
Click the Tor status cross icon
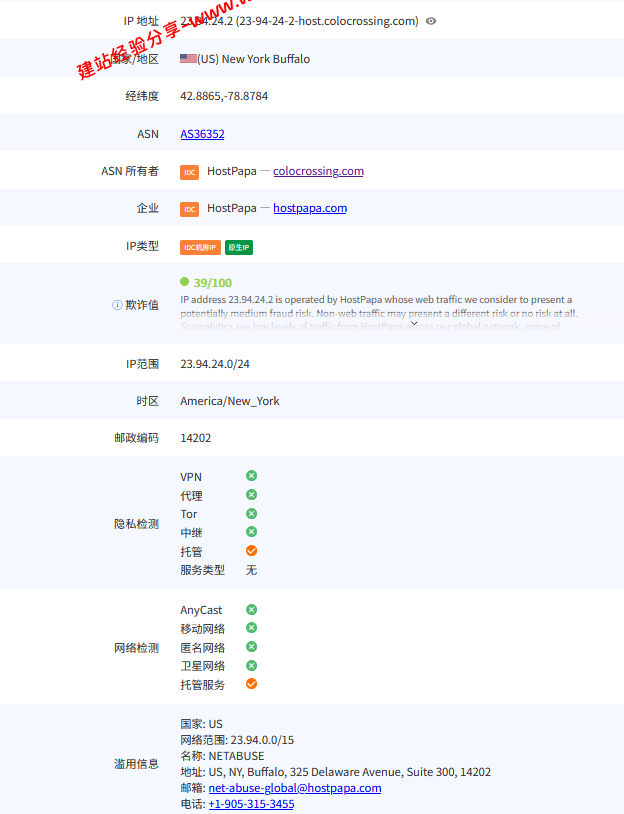click(x=251, y=513)
